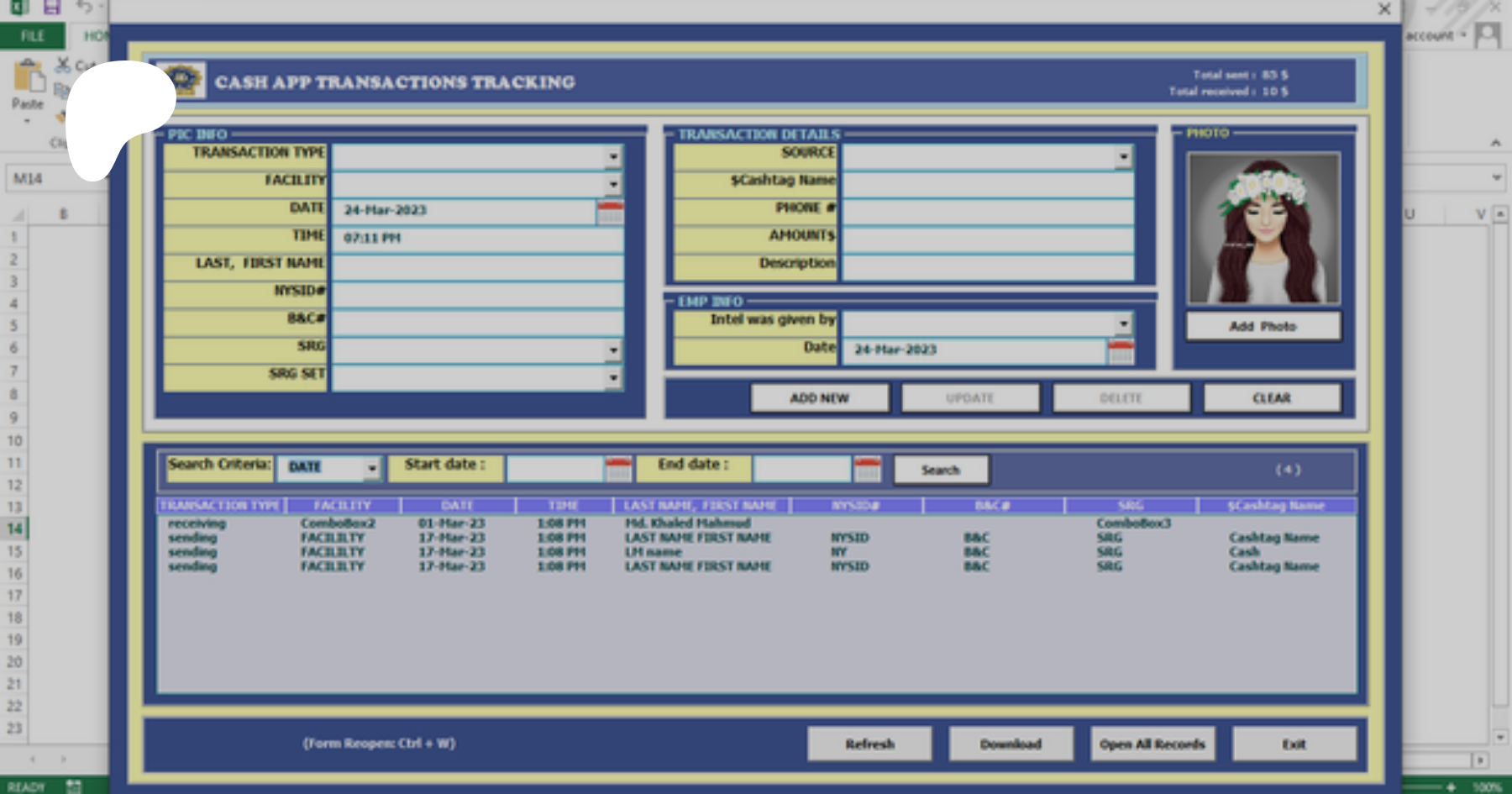
Task: Open the Search Criteria DATE combo box
Action: 371,468
